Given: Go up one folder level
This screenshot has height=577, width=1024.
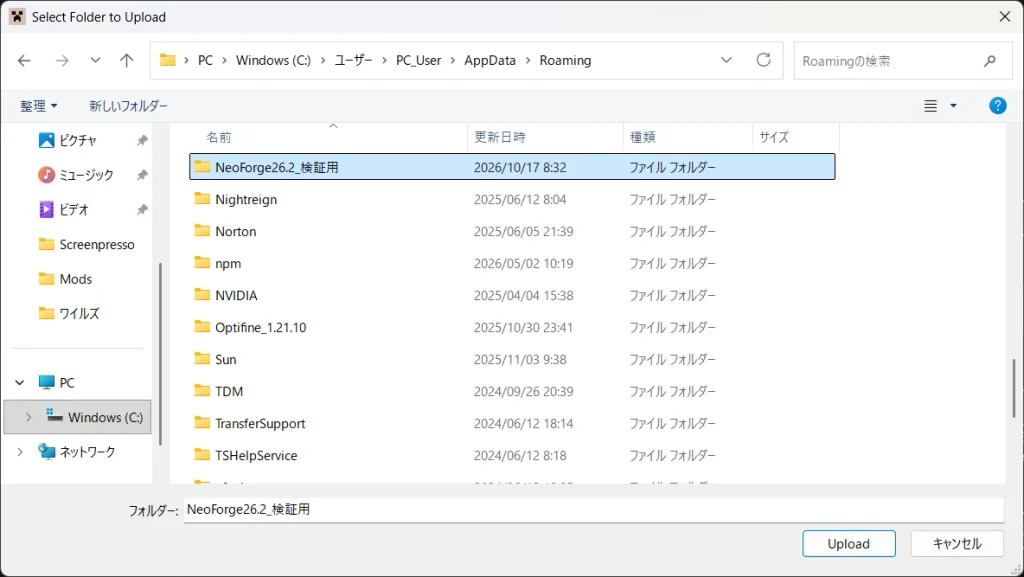Looking at the screenshot, I should (x=127, y=61).
